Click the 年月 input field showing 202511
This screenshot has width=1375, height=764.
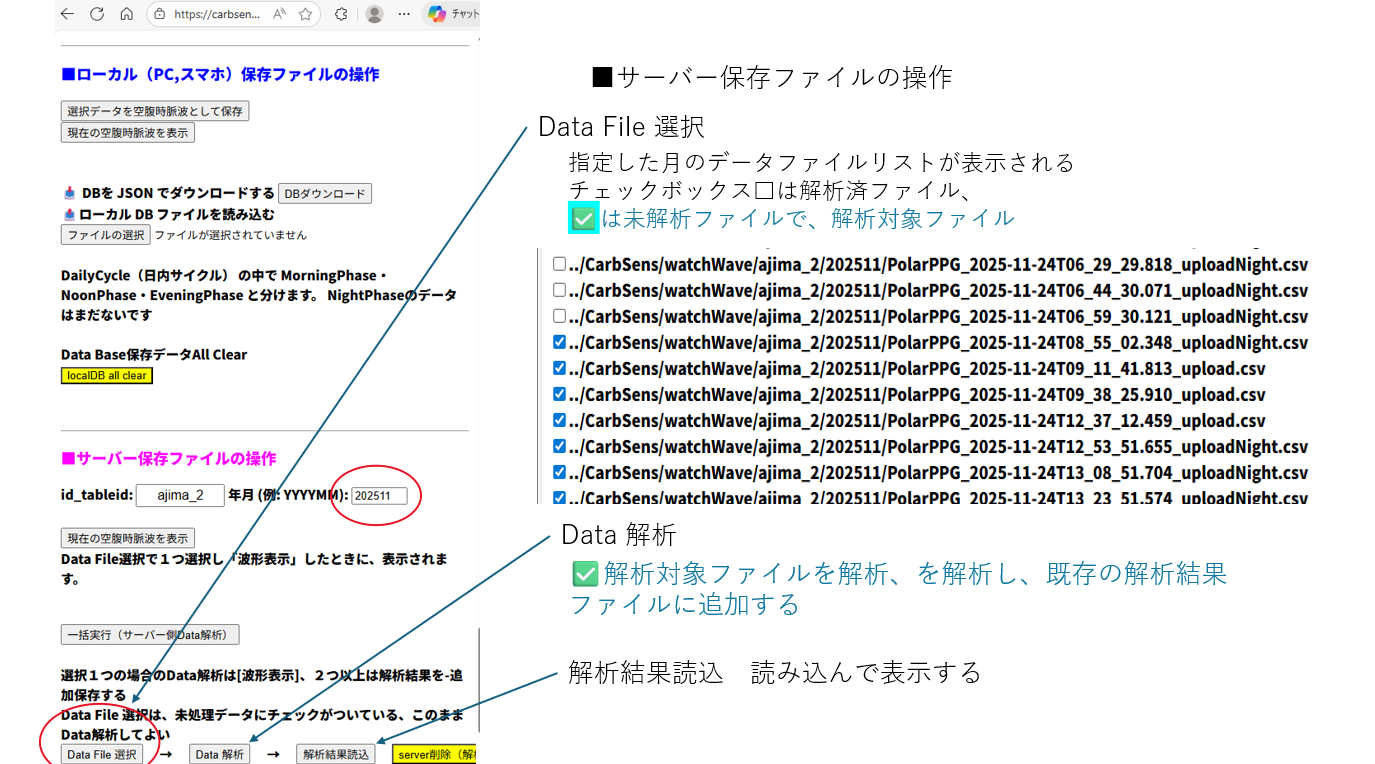point(379,495)
